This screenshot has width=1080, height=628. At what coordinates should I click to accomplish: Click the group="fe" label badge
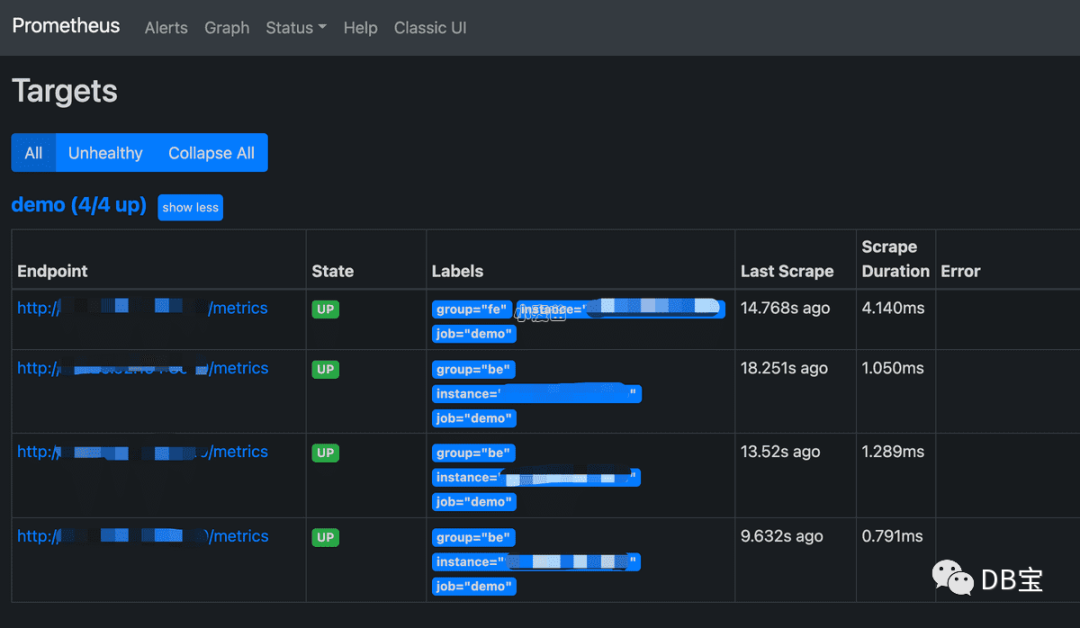click(472, 309)
